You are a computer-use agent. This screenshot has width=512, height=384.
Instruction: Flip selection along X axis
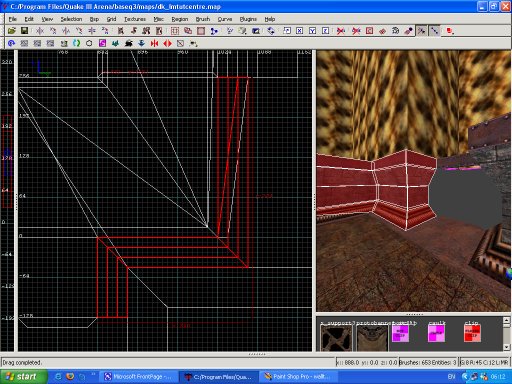(40, 31)
